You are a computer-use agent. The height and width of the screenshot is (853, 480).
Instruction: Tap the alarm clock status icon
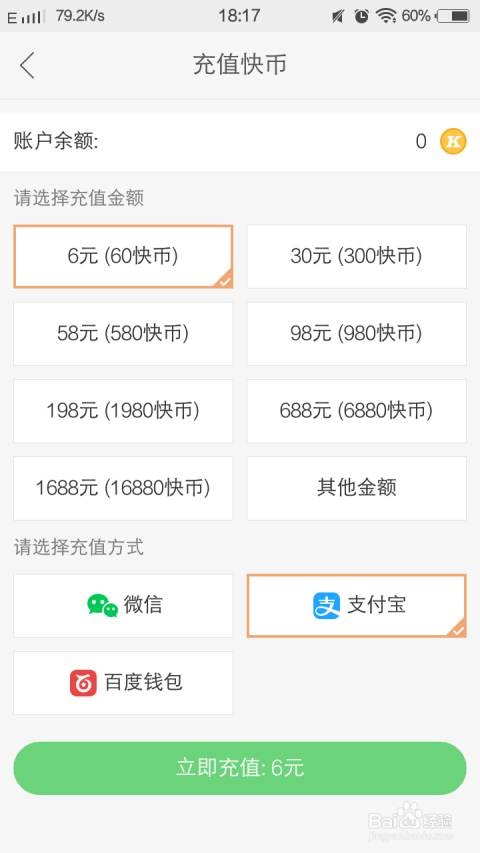pos(361,16)
